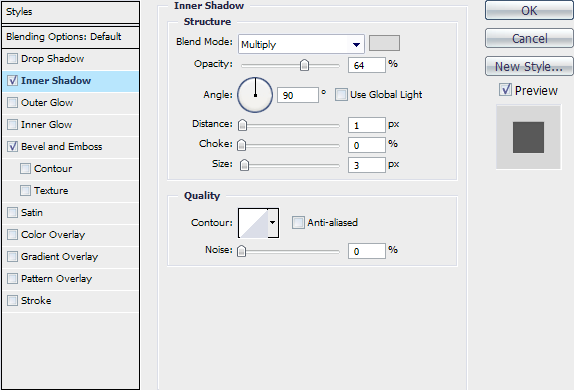Enable the Drop Shadow checkbox
The image size is (574, 390).
(12, 59)
